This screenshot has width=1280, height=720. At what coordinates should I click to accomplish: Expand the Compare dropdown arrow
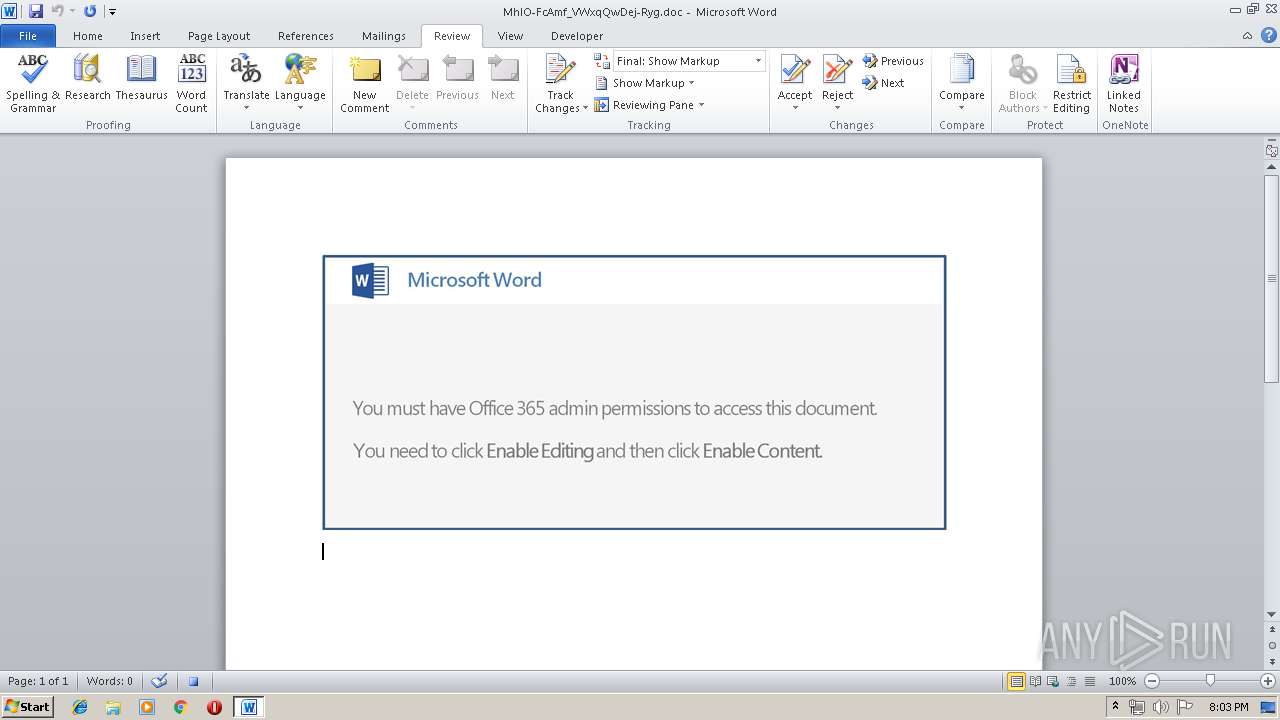point(962,108)
